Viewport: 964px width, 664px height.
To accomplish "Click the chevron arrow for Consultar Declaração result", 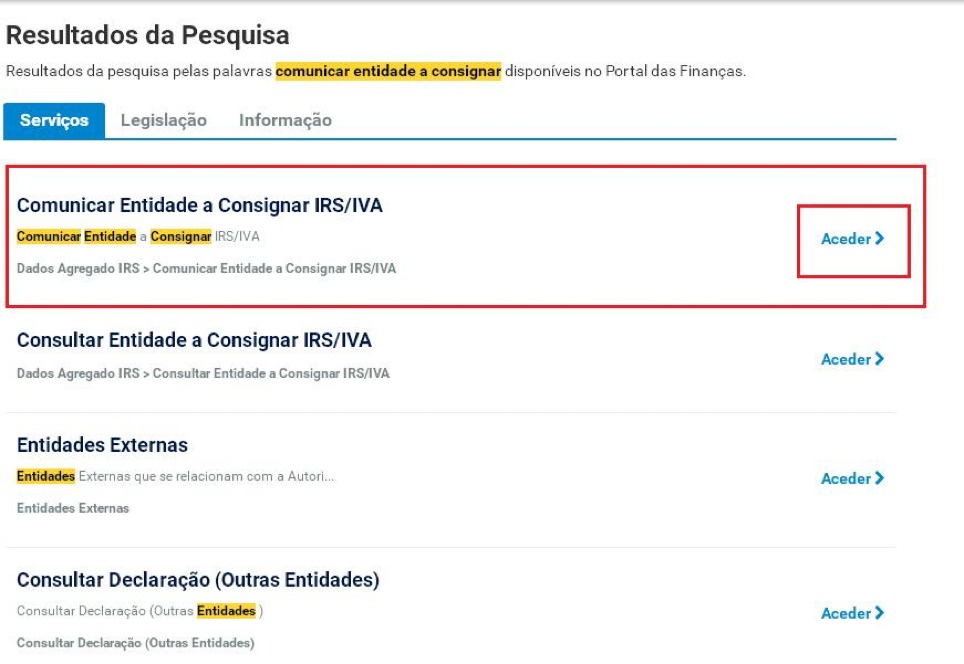I will 880,613.
